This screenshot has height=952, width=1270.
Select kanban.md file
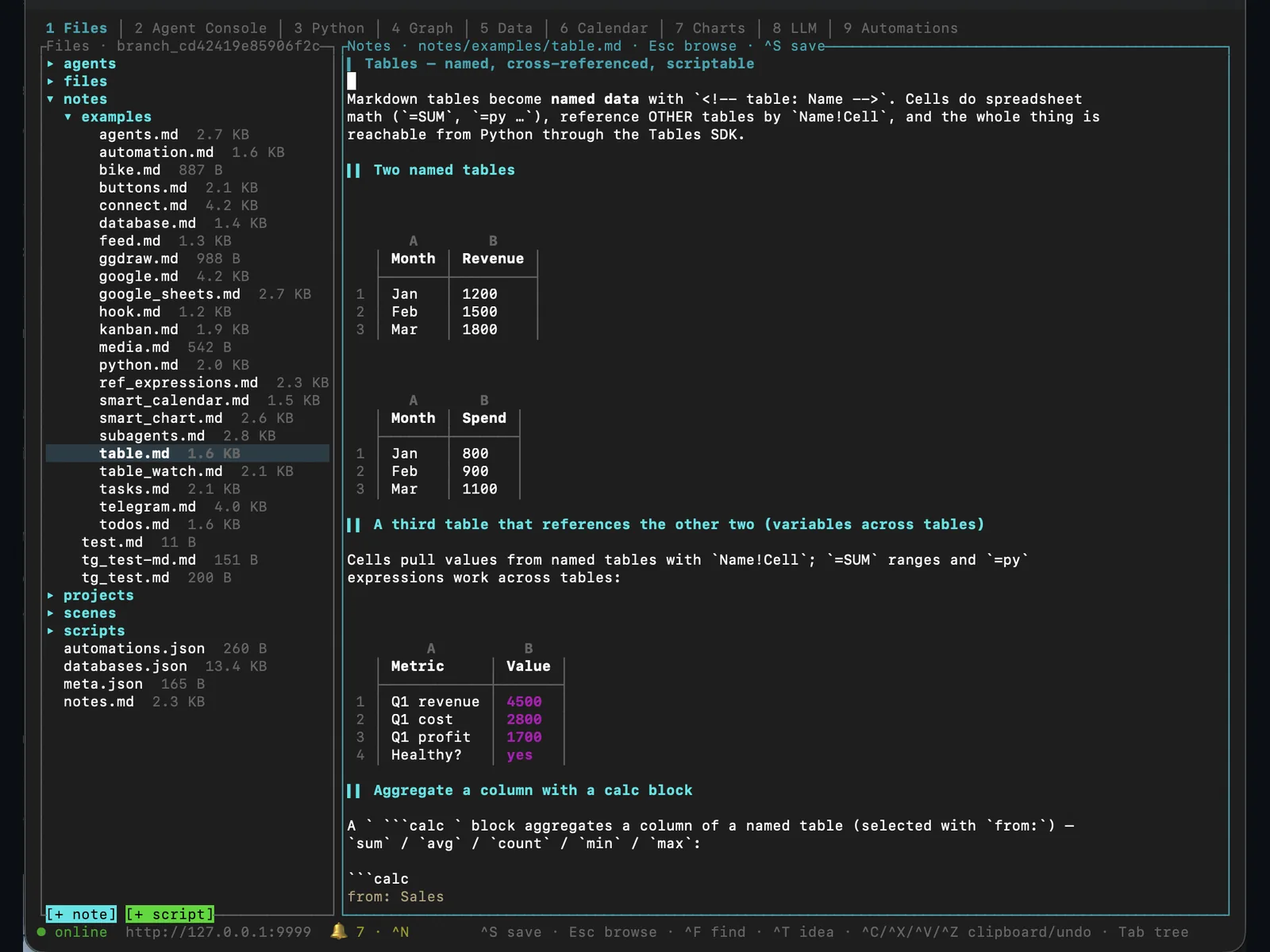pos(138,329)
